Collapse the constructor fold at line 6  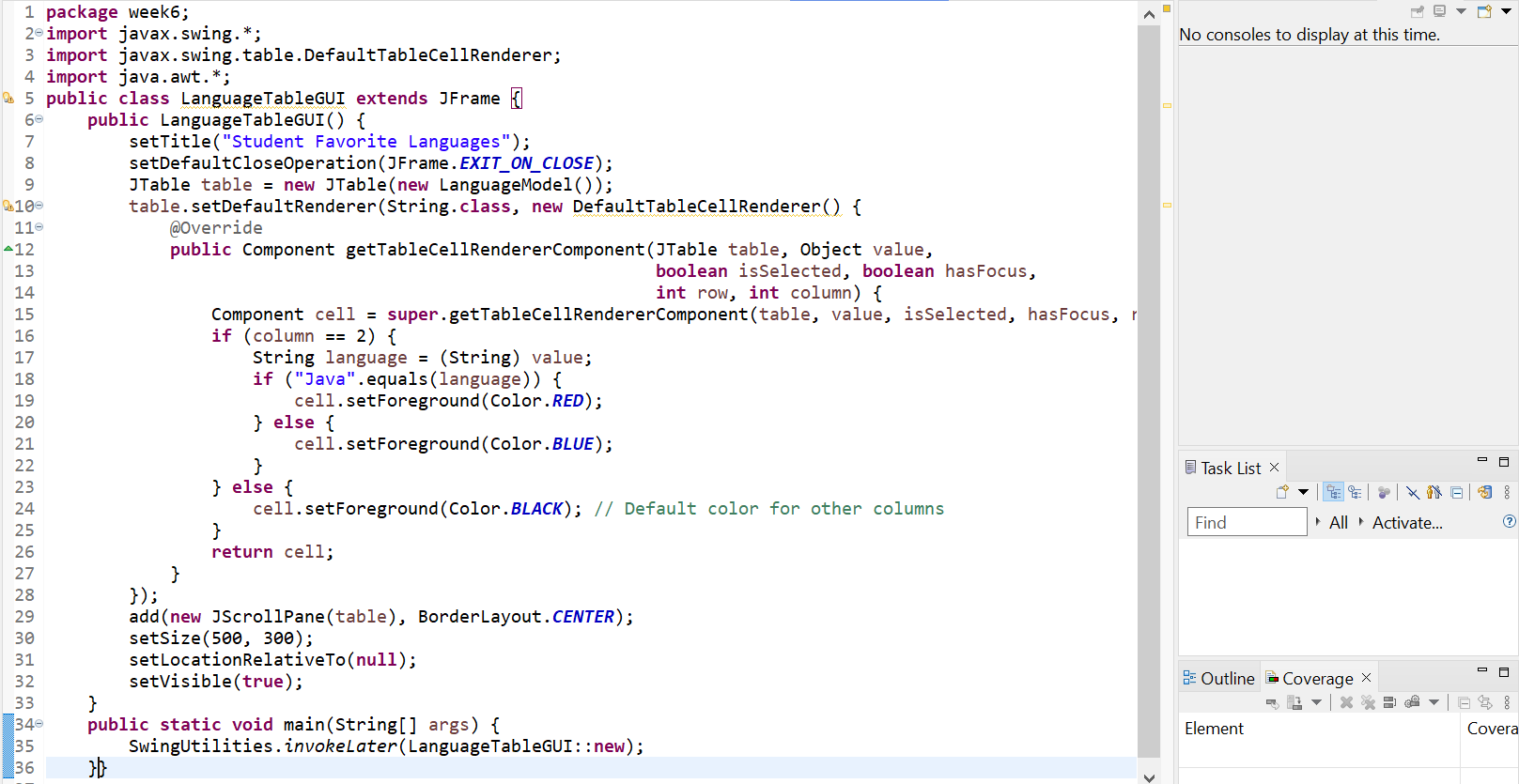(x=39, y=119)
